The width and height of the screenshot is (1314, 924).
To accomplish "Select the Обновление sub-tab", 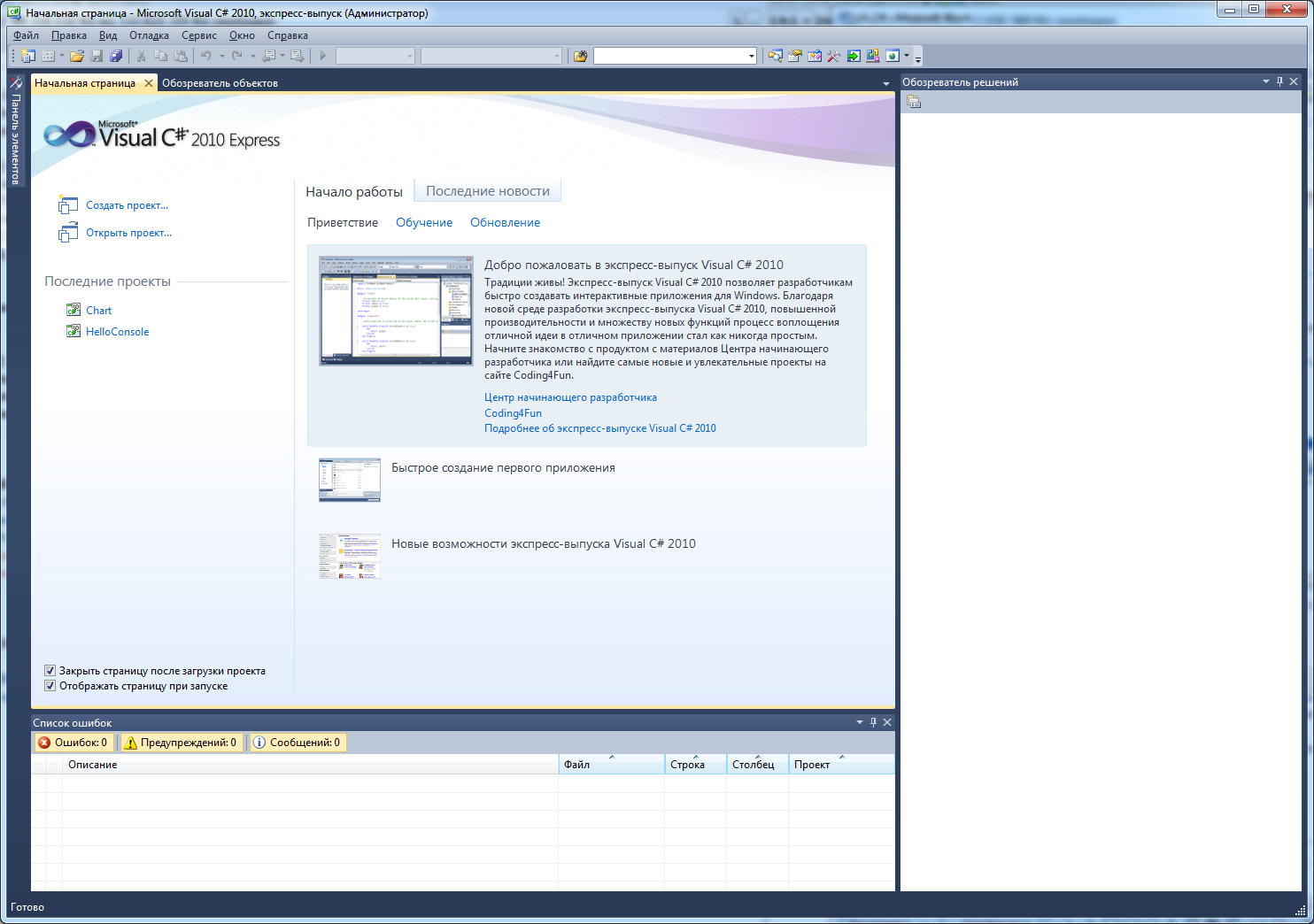I will [x=505, y=223].
